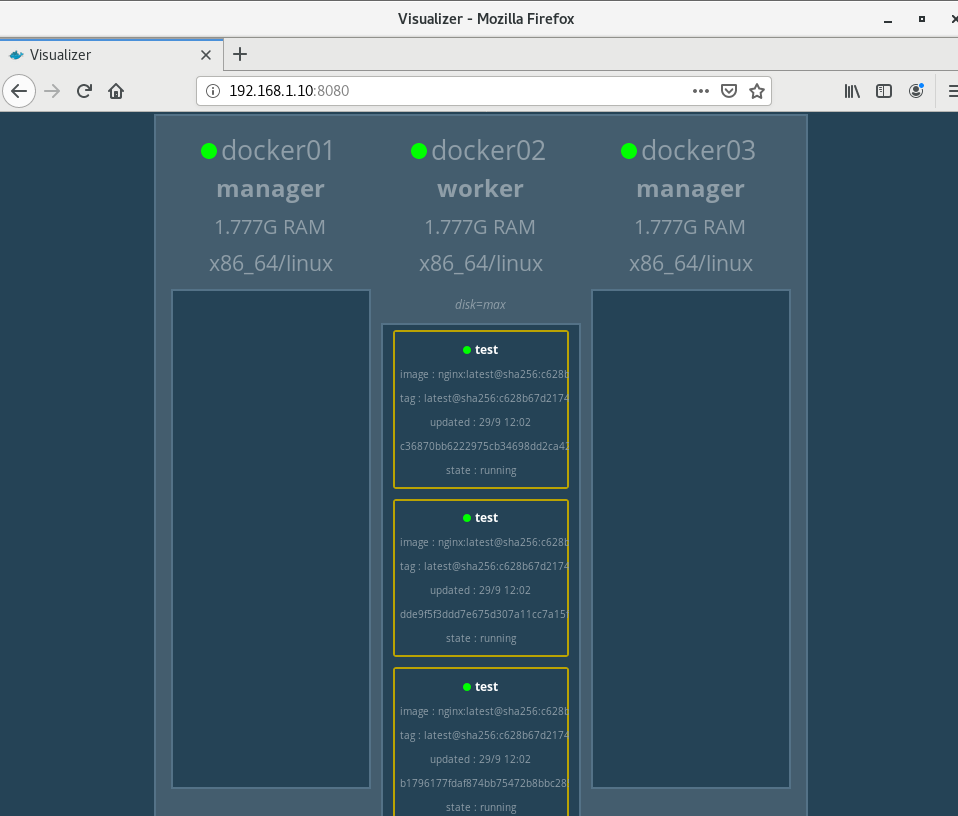The image size is (958, 816).
Task: Click state : running in the dde9f5f3 card
Action: pos(481,638)
